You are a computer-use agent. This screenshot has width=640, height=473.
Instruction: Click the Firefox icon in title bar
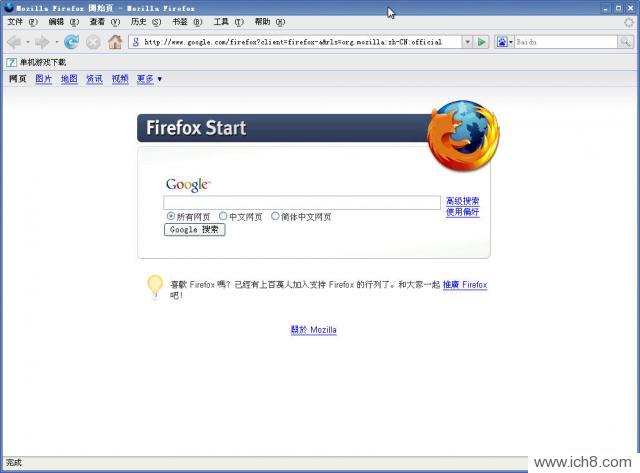pyautogui.click(x=8, y=7)
